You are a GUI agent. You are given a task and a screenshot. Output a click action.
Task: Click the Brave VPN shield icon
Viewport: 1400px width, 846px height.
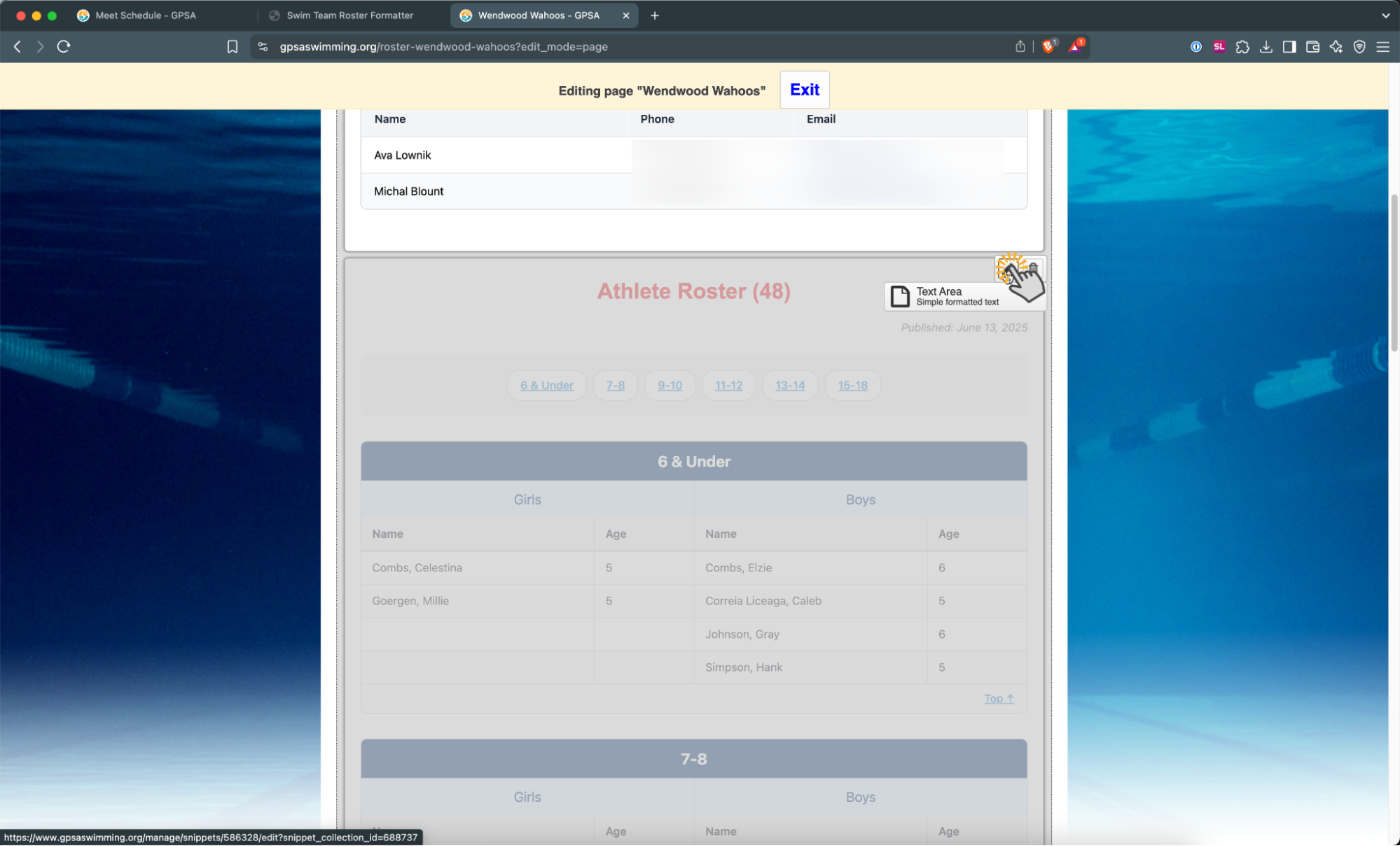point(1359,46)
